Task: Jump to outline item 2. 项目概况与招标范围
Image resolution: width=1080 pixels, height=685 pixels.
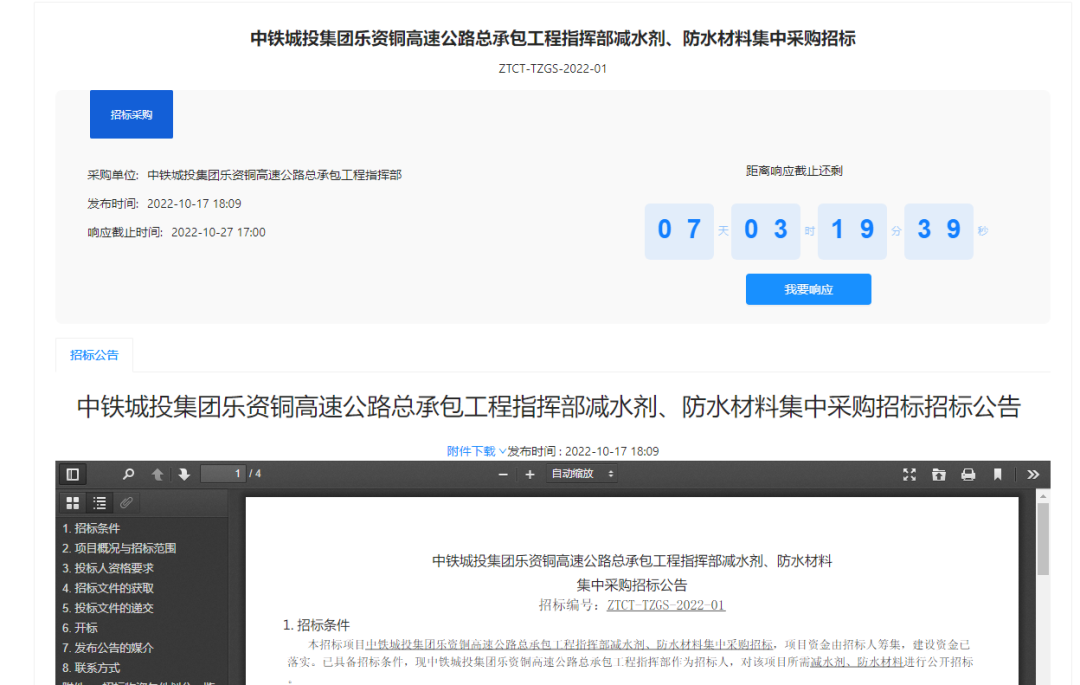Action: pyautogui.click(x=119, y=549)
